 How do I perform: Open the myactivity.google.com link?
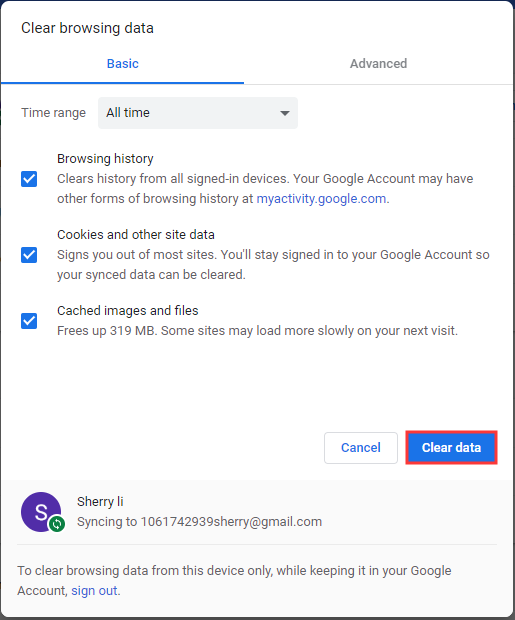(x=321, y=198)
